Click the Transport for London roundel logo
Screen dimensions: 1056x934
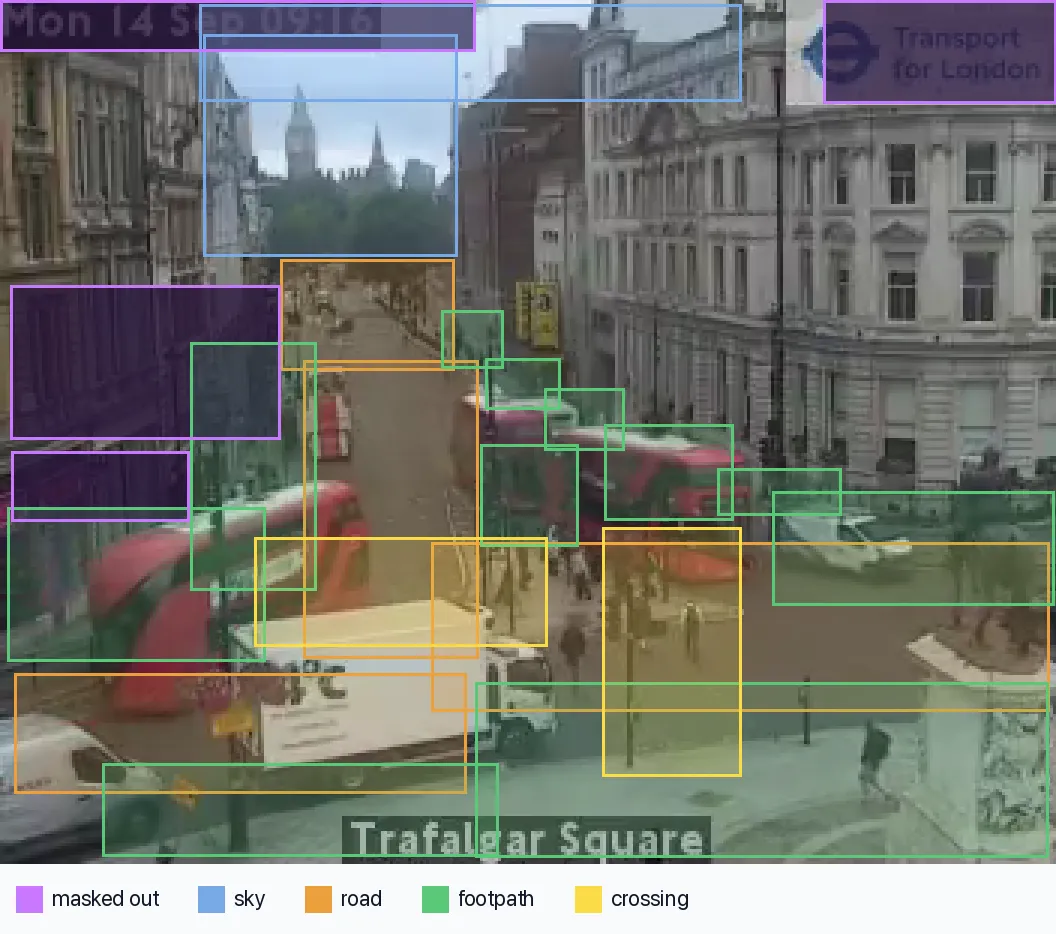[842, 52]
